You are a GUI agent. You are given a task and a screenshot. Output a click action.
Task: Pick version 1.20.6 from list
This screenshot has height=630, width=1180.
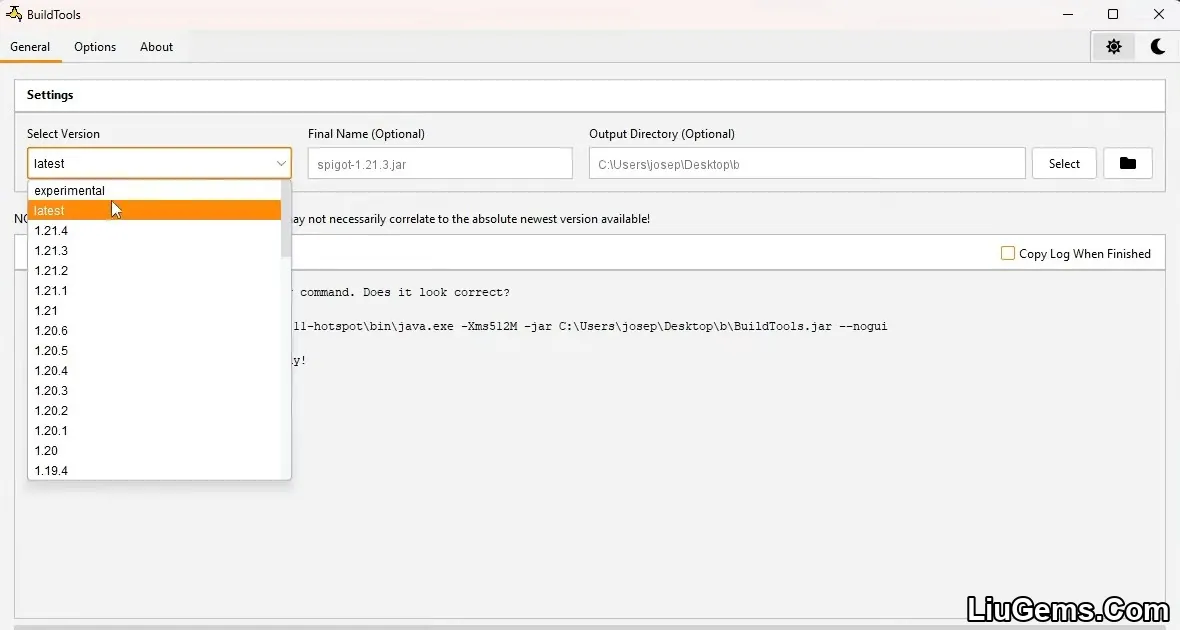154,330
